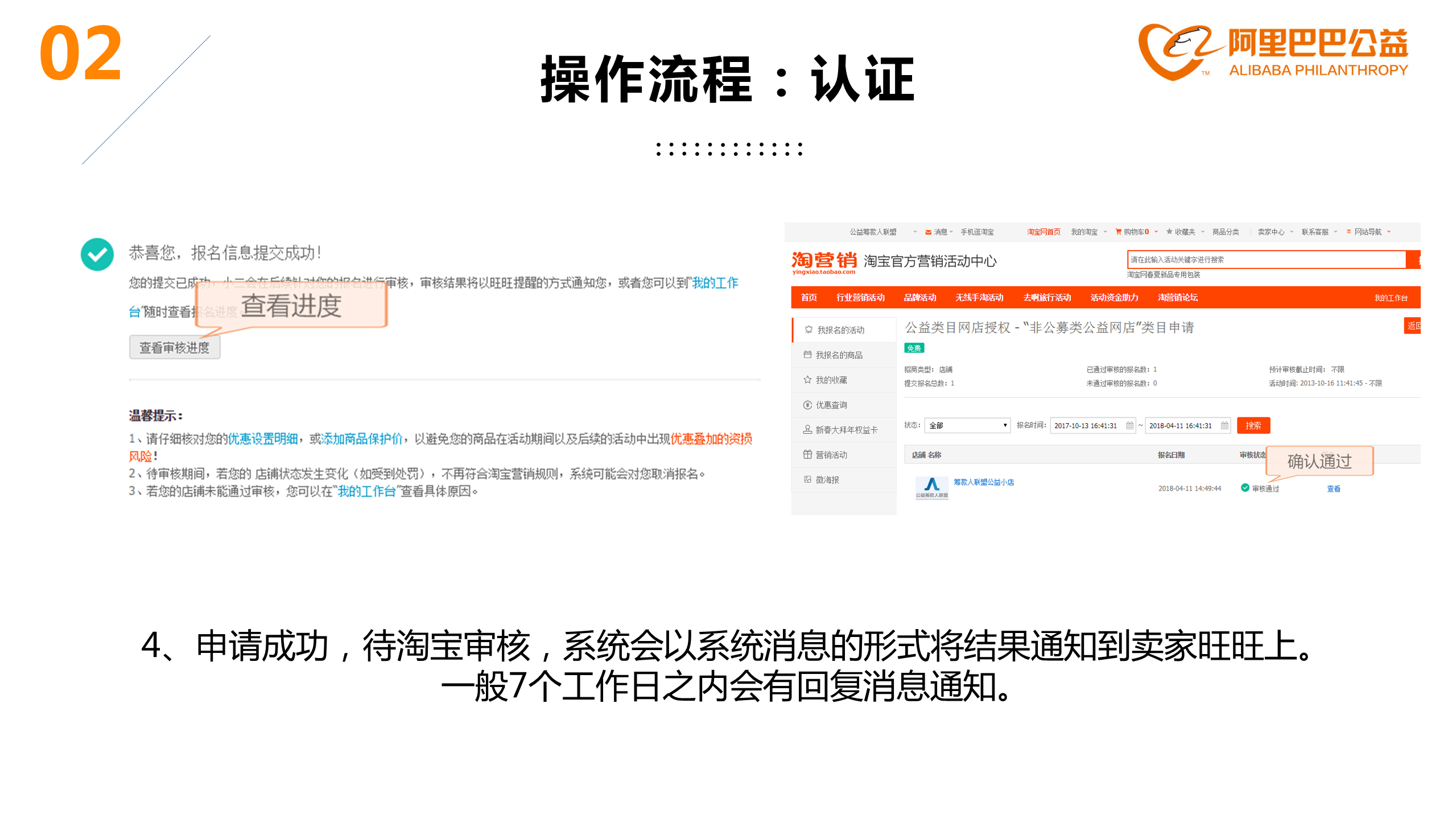Expand the 购物车 dropdown arrow

[x=1156, y=231]
